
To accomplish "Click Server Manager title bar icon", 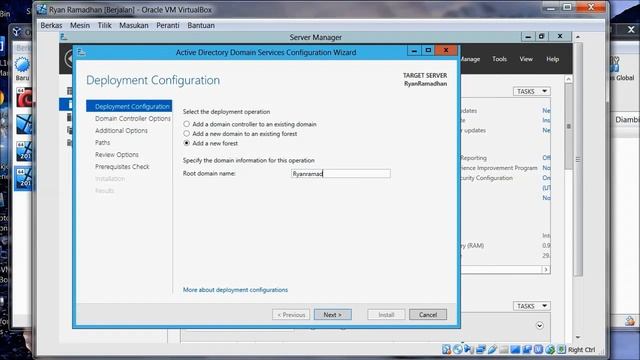I will click(64, 37).
